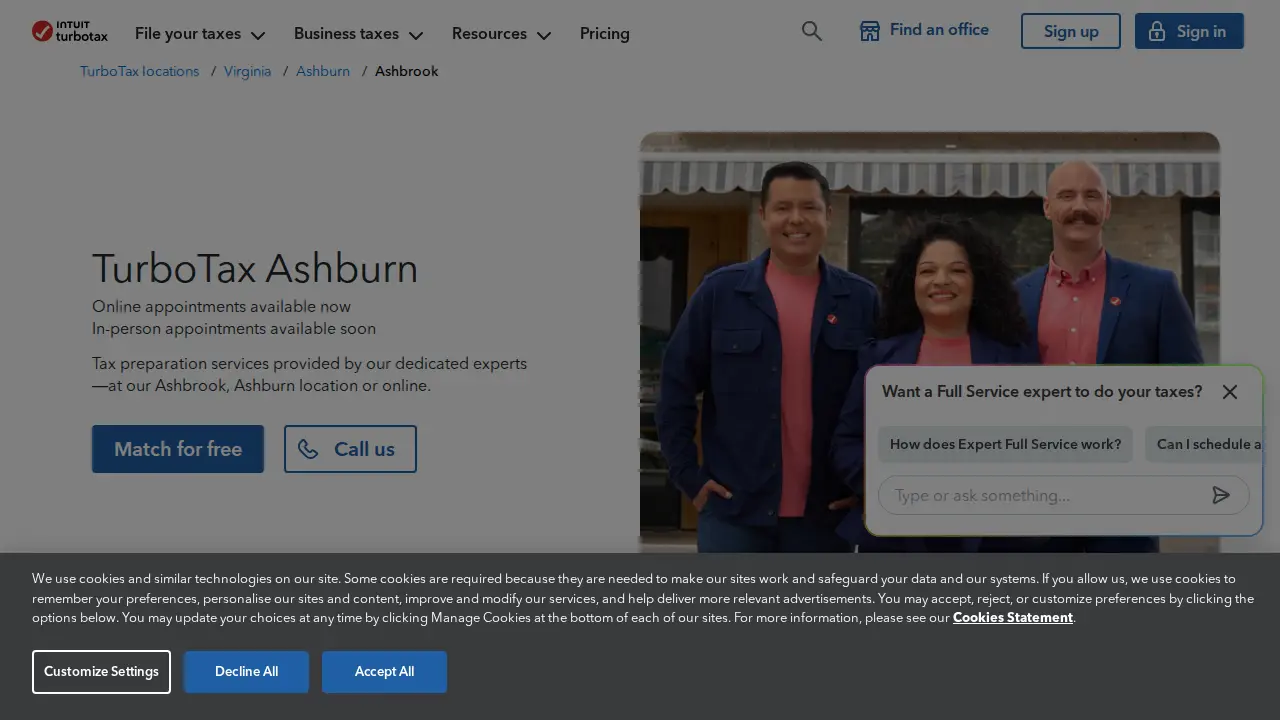Click Customize Settings in cookie banner
This screenshot has height=720, width=1280.
(101, 672)
